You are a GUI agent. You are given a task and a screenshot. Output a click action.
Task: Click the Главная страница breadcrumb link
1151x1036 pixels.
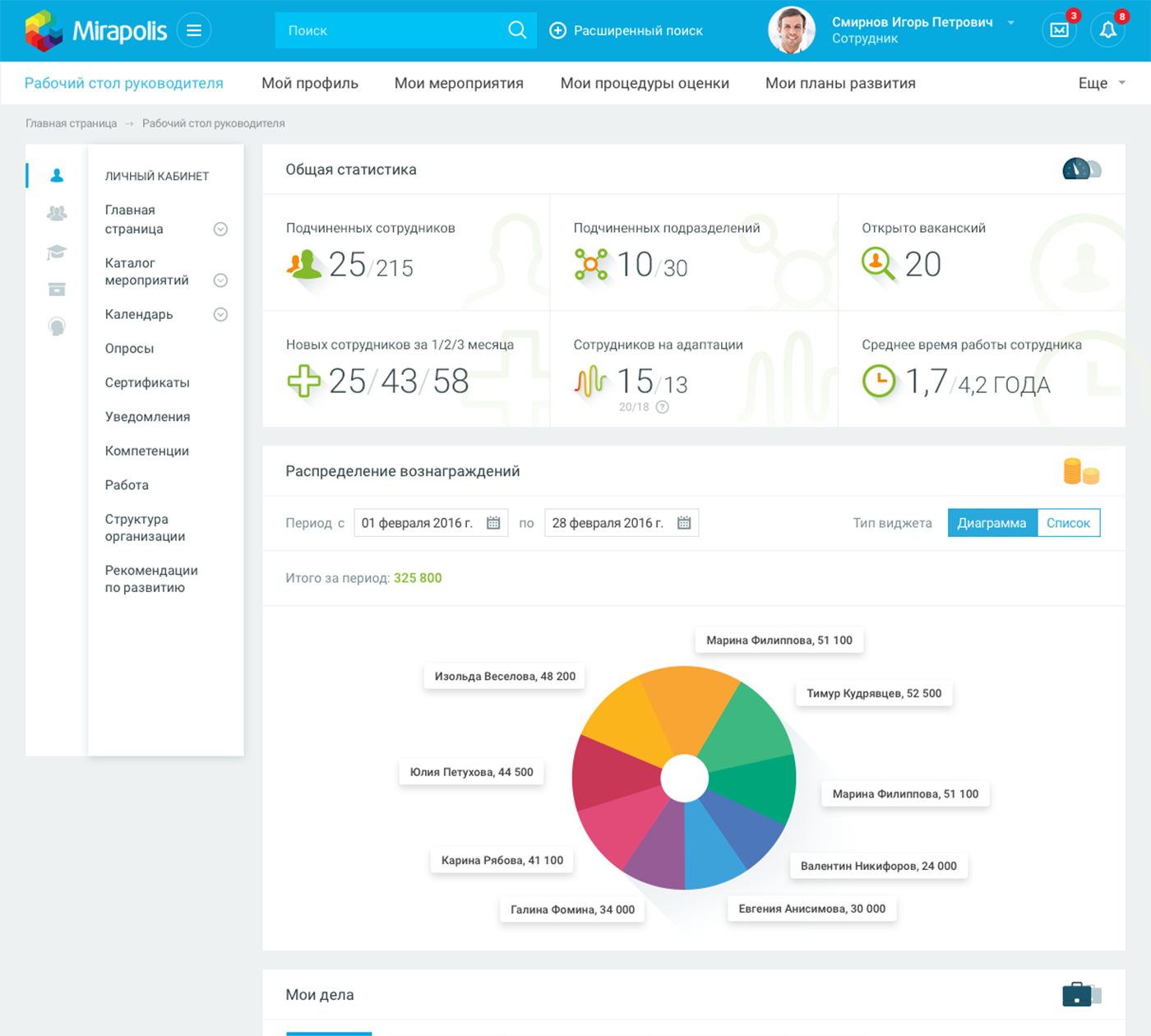click(x=72, y=123)
